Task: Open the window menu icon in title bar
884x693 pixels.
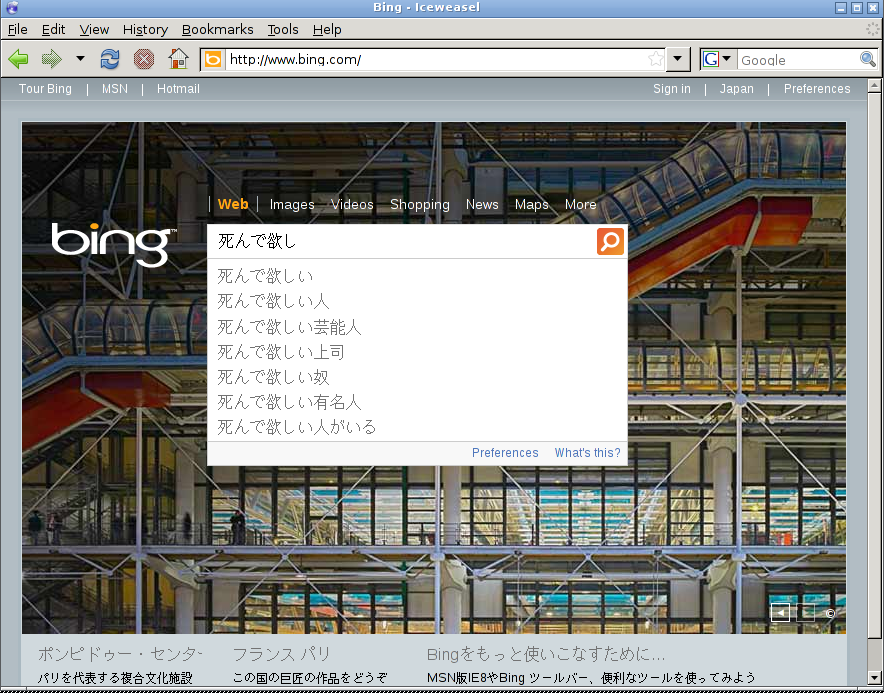Action: [12, 7]
